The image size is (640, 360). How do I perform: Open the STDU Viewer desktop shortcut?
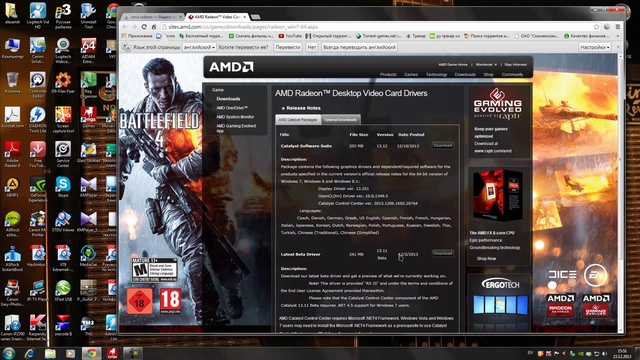point(63,222)
